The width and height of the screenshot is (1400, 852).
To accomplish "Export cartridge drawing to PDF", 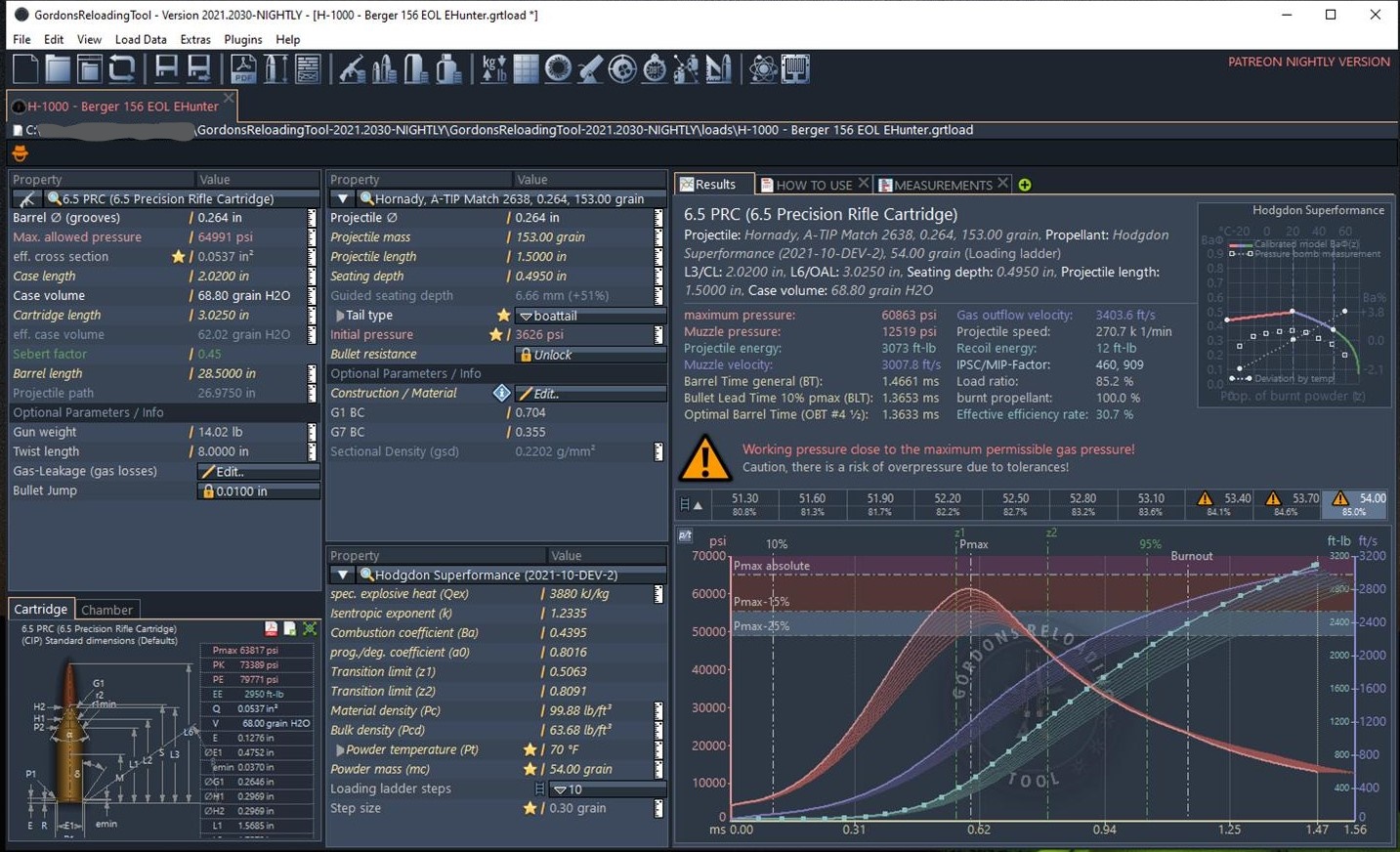I will tap(271, 628).
